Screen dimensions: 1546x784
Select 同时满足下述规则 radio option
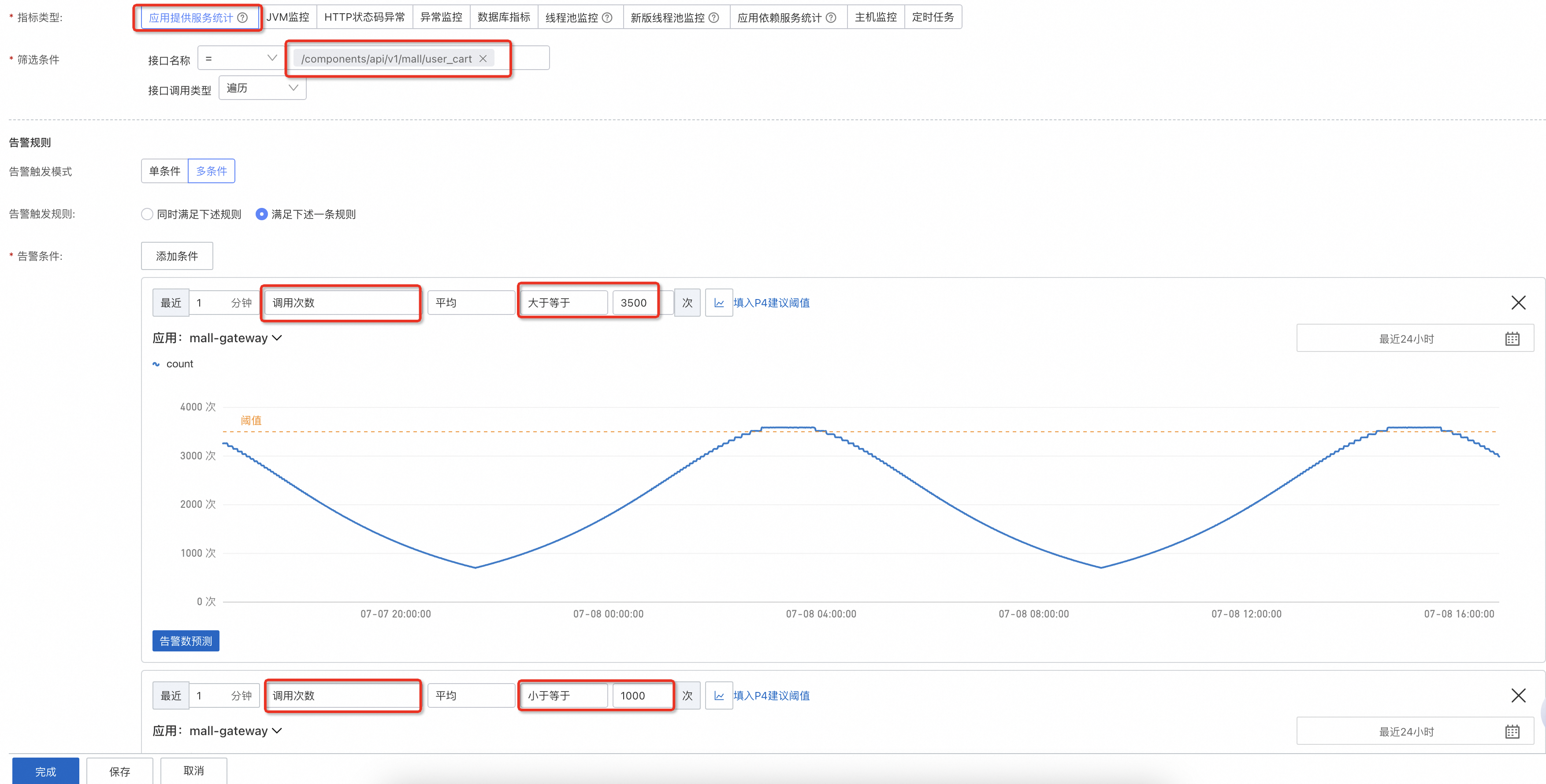click(147, 214)
